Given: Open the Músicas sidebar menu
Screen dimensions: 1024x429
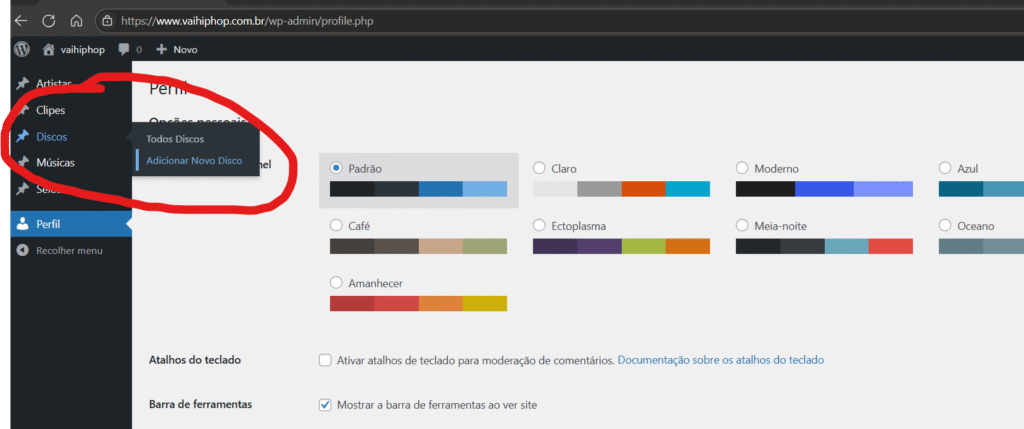Looking at the screenshot, I should [55, 162].
